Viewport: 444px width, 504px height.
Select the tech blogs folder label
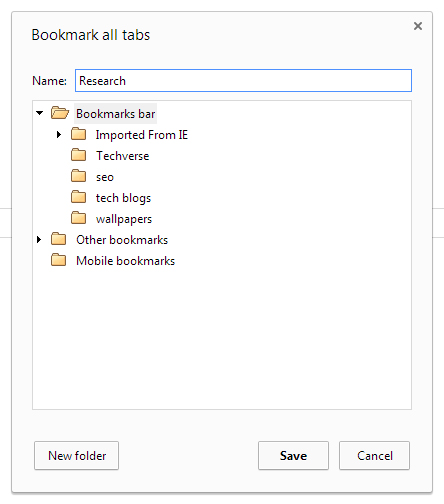(x=123, y=198)
